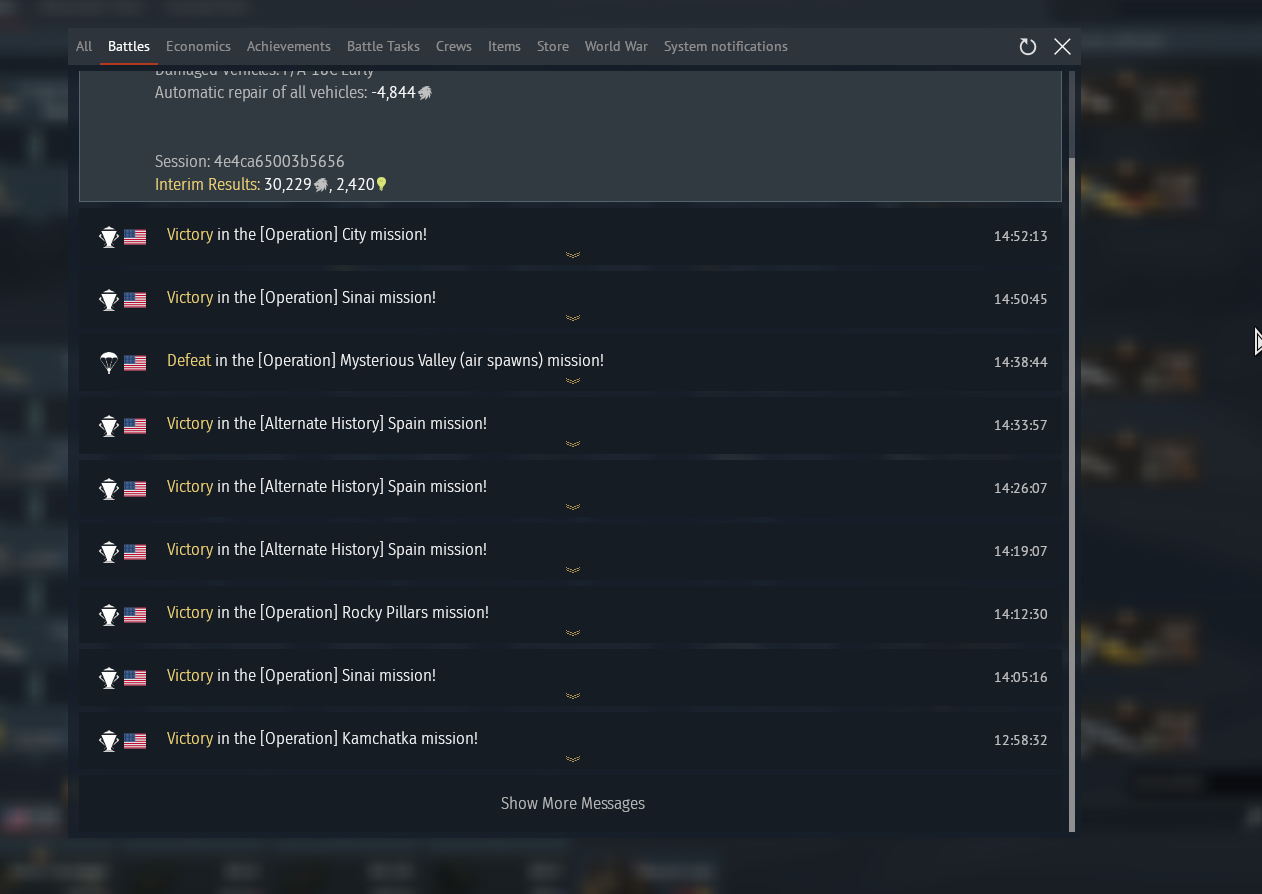Screen dimensions: 1262x894
Task: Open the System notifications tab
Action: point(726,46)
